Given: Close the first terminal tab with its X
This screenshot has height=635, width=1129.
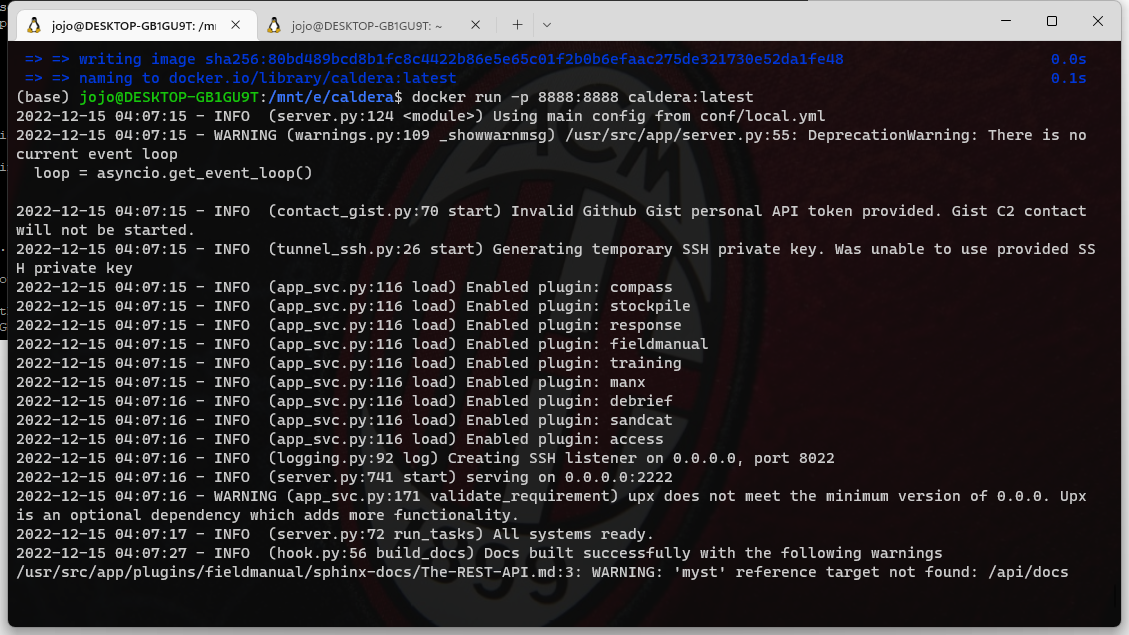Looking at the screenshot, I should click(236, 24).
